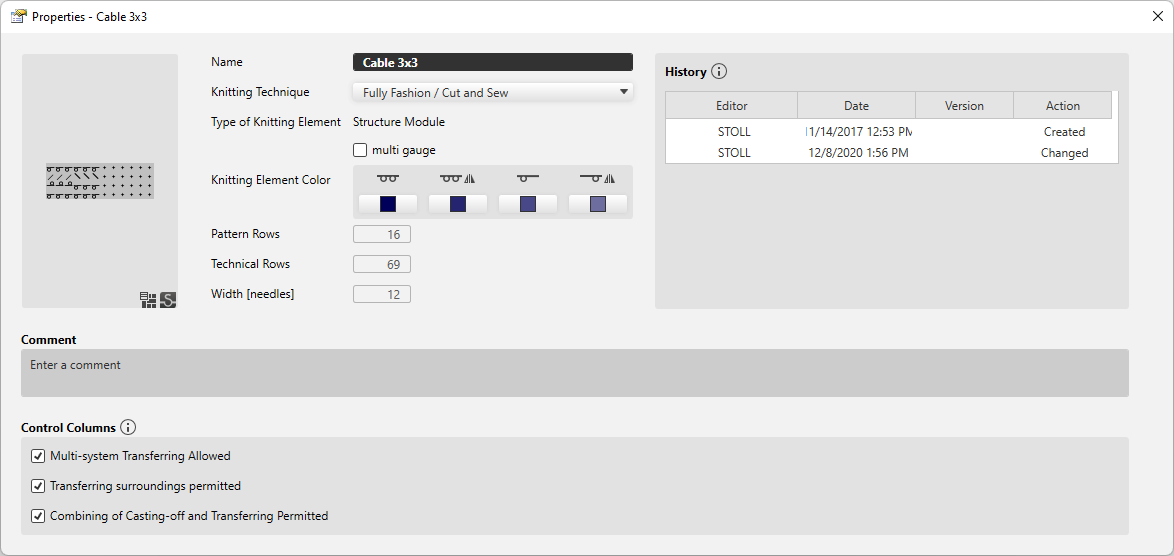
Task: Toggle Transferring surroundings permitted checkbox
Action: (39, 486)
